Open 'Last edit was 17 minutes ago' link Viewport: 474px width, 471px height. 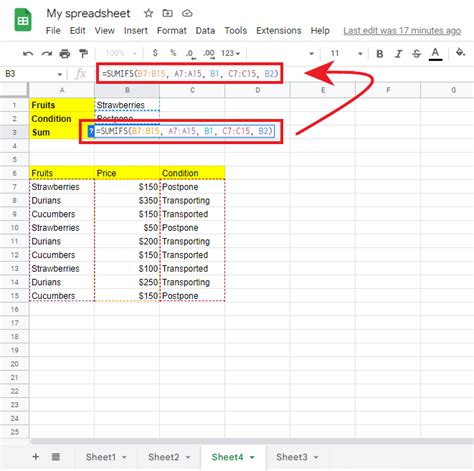click(x=402, y=31)
